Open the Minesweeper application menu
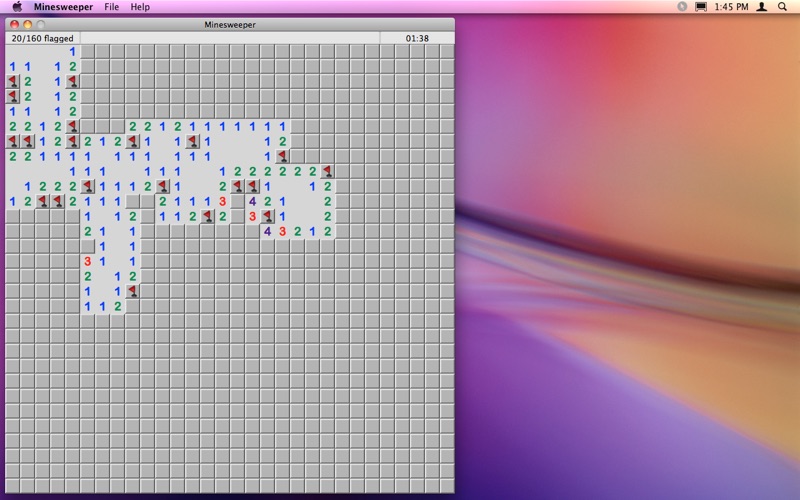Image resolution: width=800 pixels, height=500 pixels. coord(63,7)
